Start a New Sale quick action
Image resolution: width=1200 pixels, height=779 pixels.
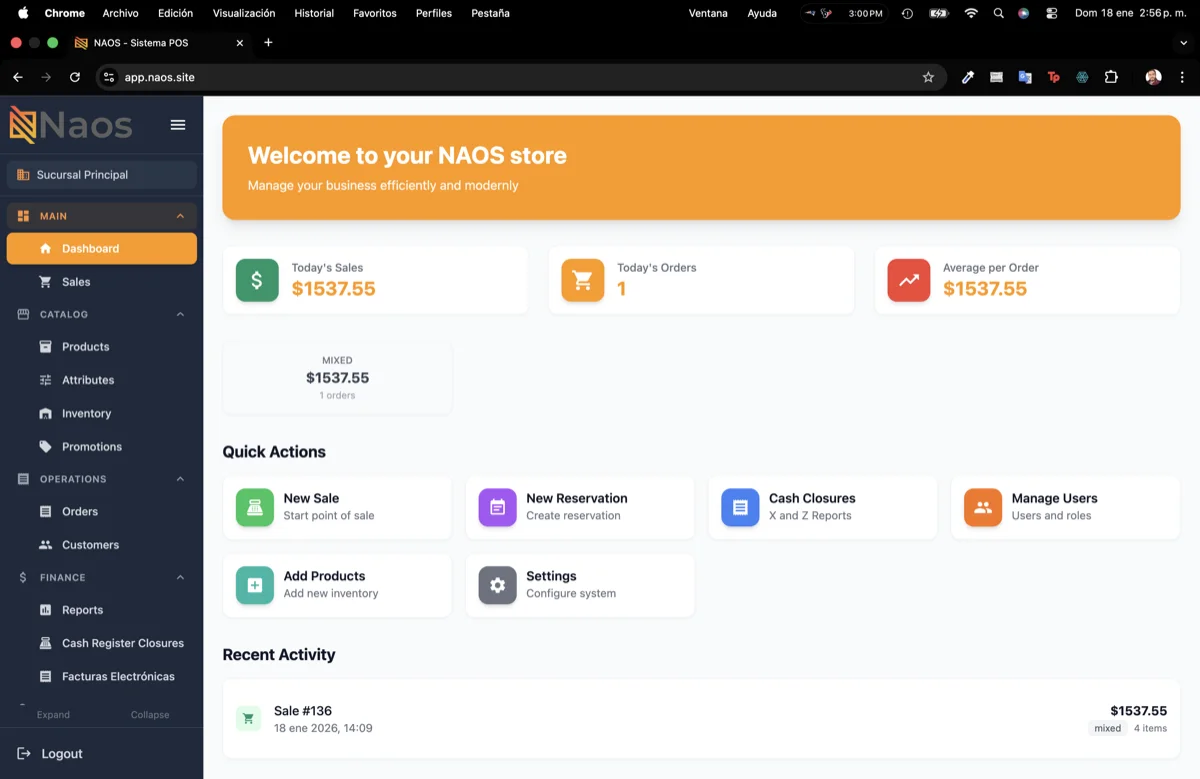coord(337,507)
